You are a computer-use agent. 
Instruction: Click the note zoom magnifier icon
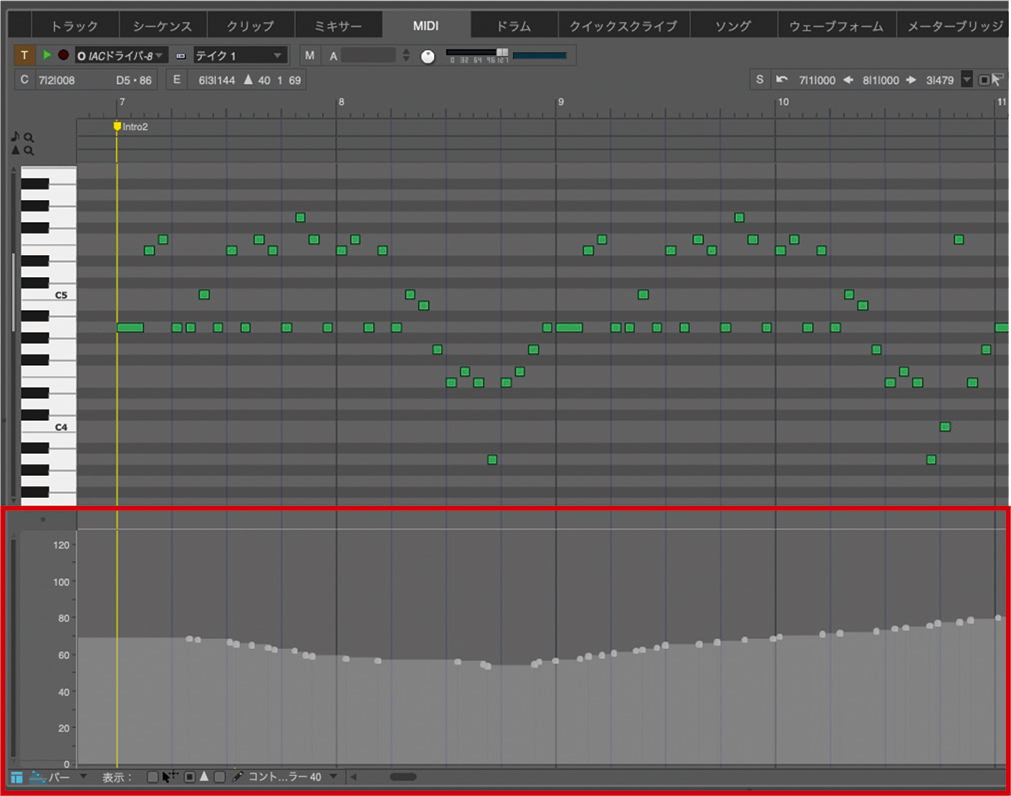28,137
